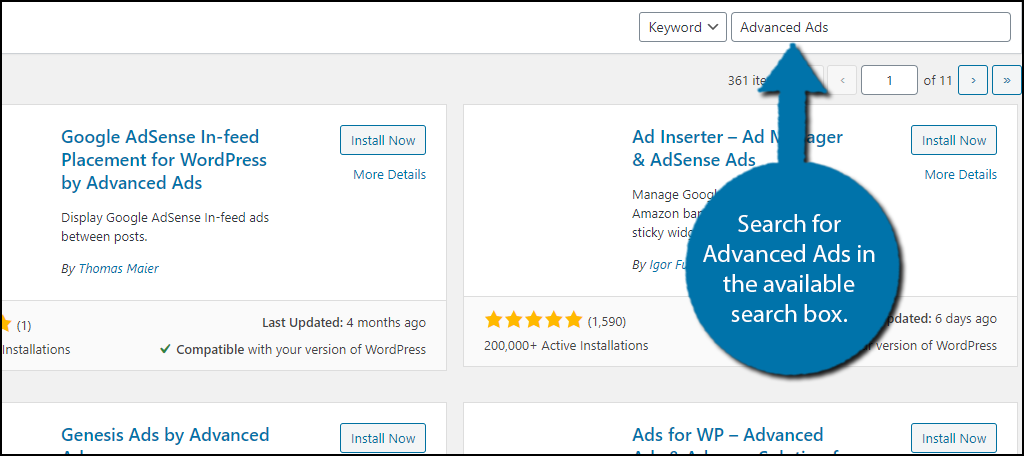Click the current page number field
Screen dimensions: 1024x456
(x=889, y=80)
